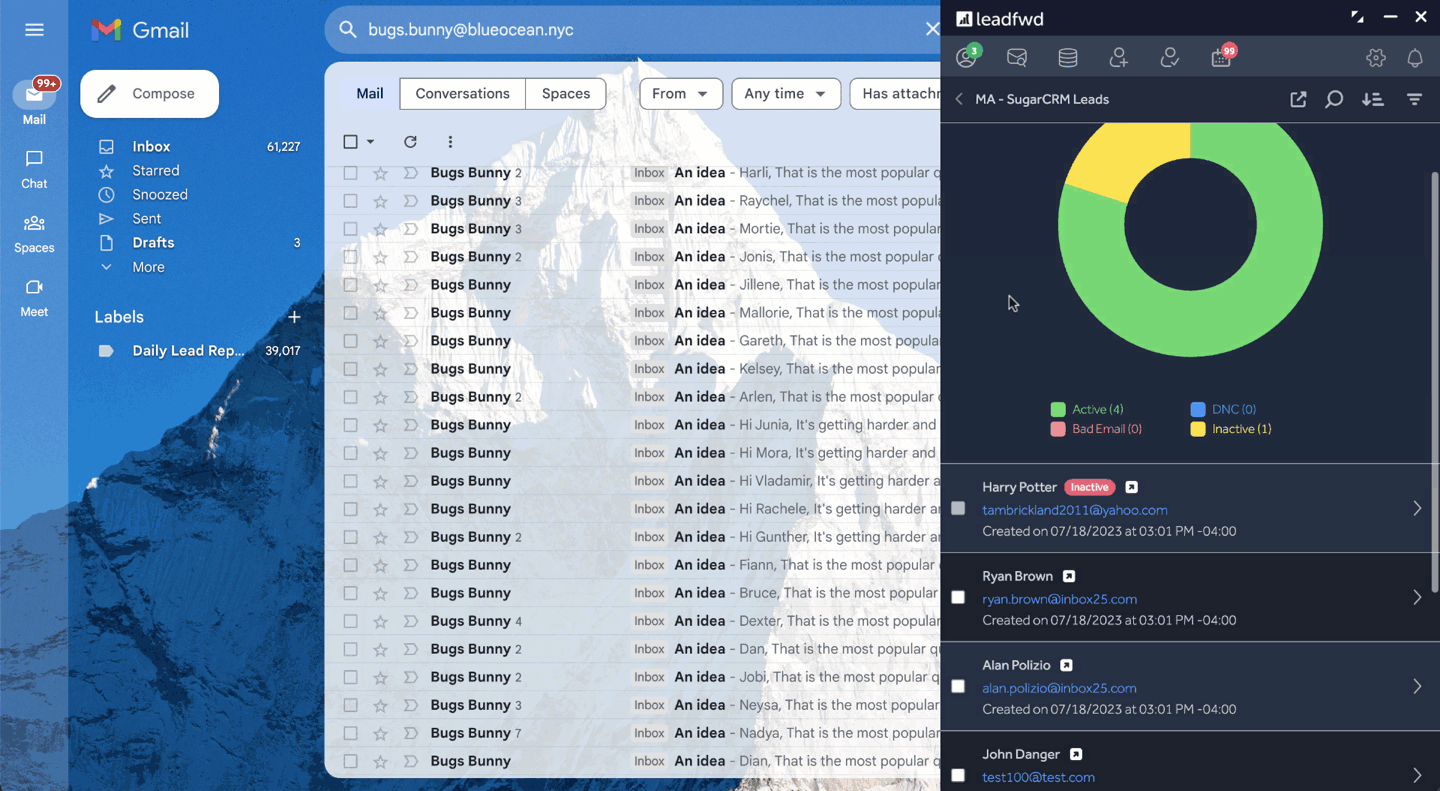Open Meet in the Gmail side rail
Image resolution: width=1440 pixels, height=791 pixels.
(x=34, y=298)
